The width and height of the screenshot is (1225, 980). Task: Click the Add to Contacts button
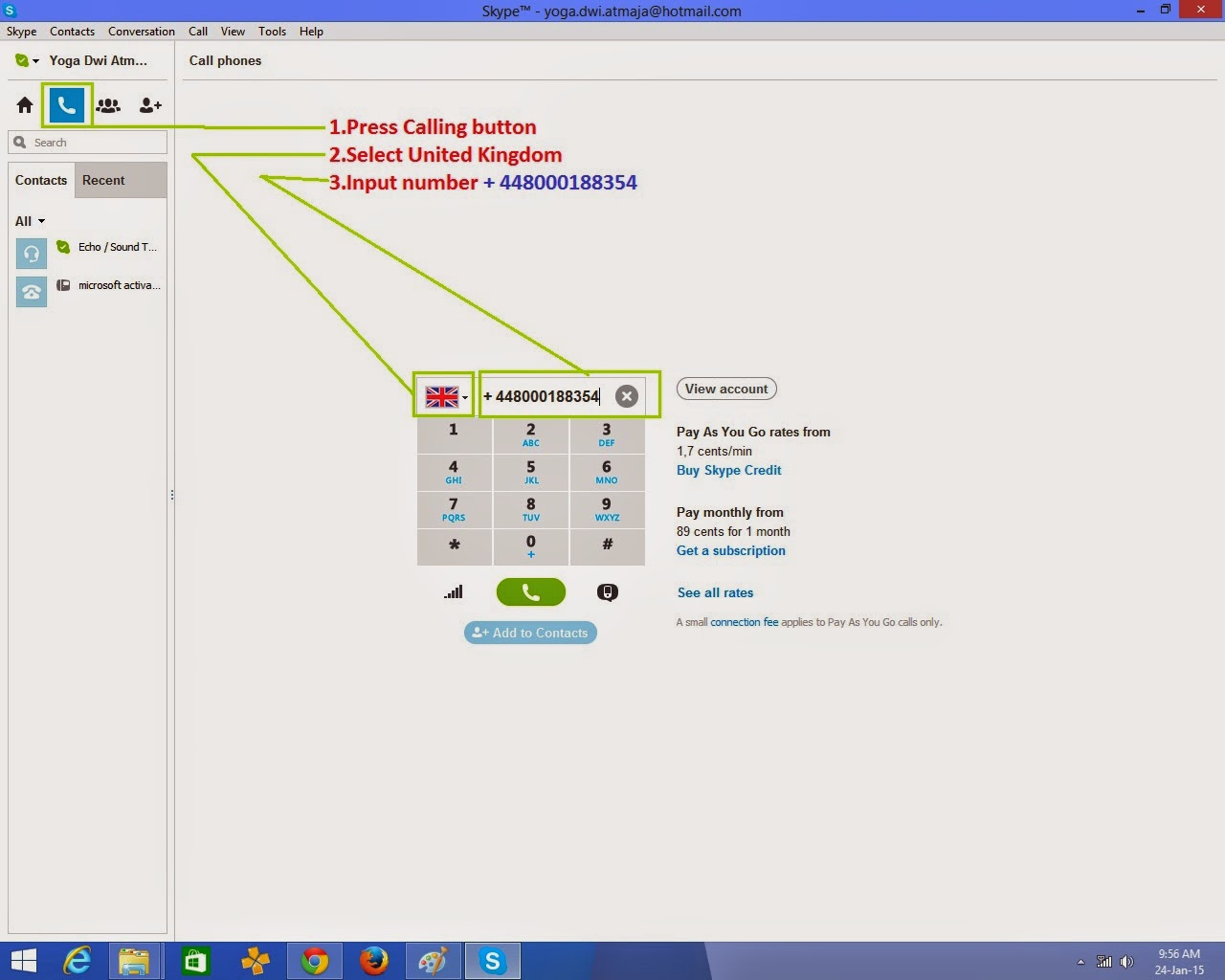[x=531, y=633]
